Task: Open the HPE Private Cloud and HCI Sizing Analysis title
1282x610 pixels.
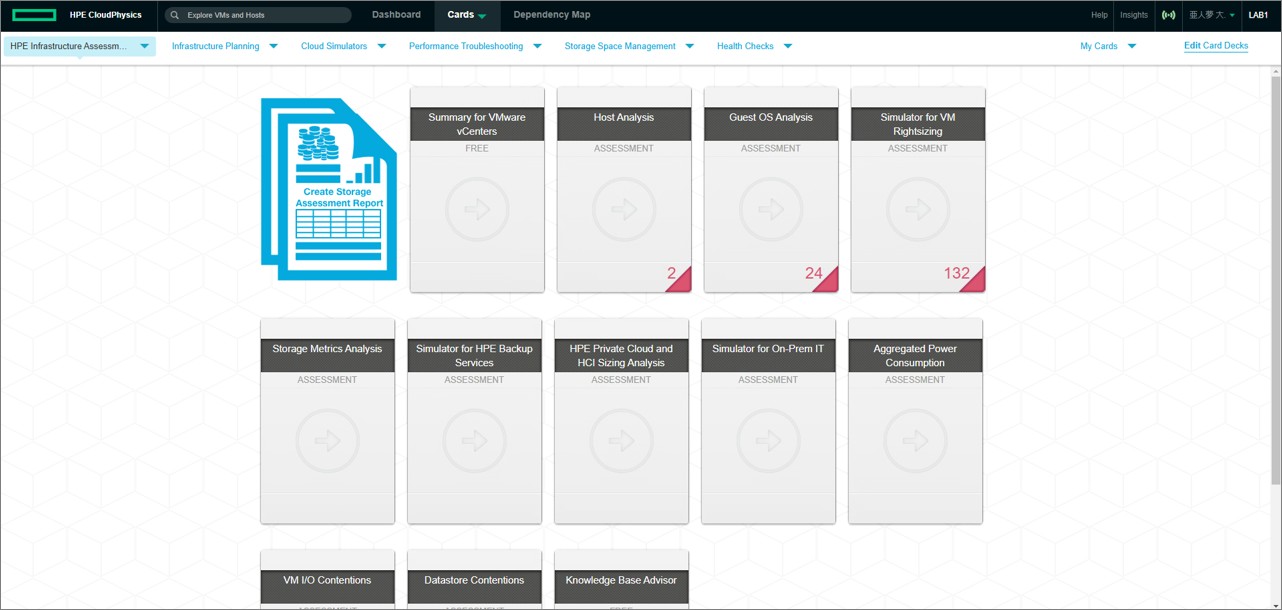Action: pos(622,355)
